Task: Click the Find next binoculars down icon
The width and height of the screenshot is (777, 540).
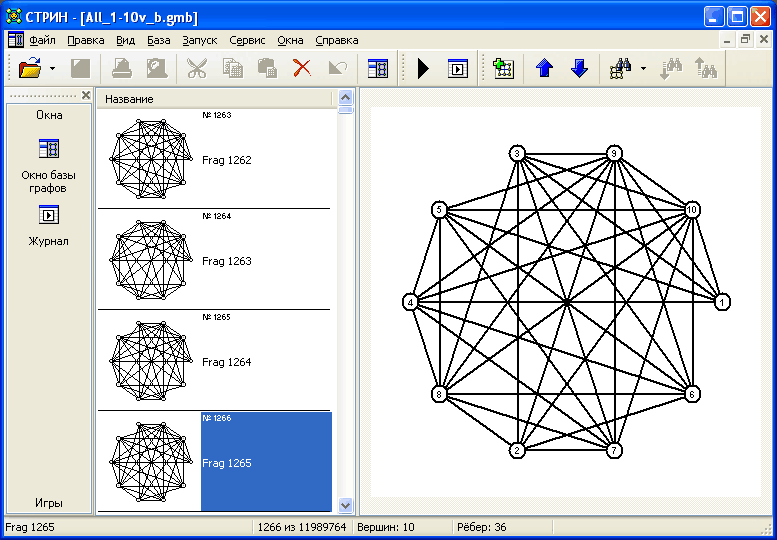Action: [671, 68]
